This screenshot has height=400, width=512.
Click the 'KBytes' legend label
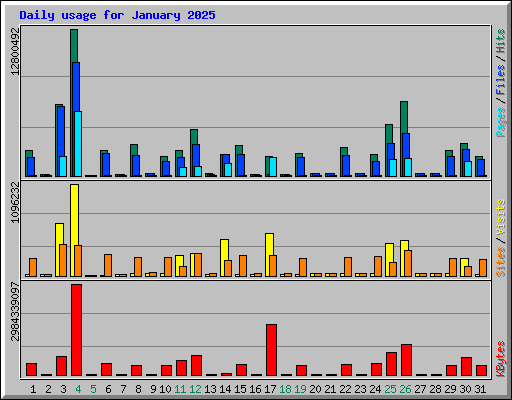(501, 359)
